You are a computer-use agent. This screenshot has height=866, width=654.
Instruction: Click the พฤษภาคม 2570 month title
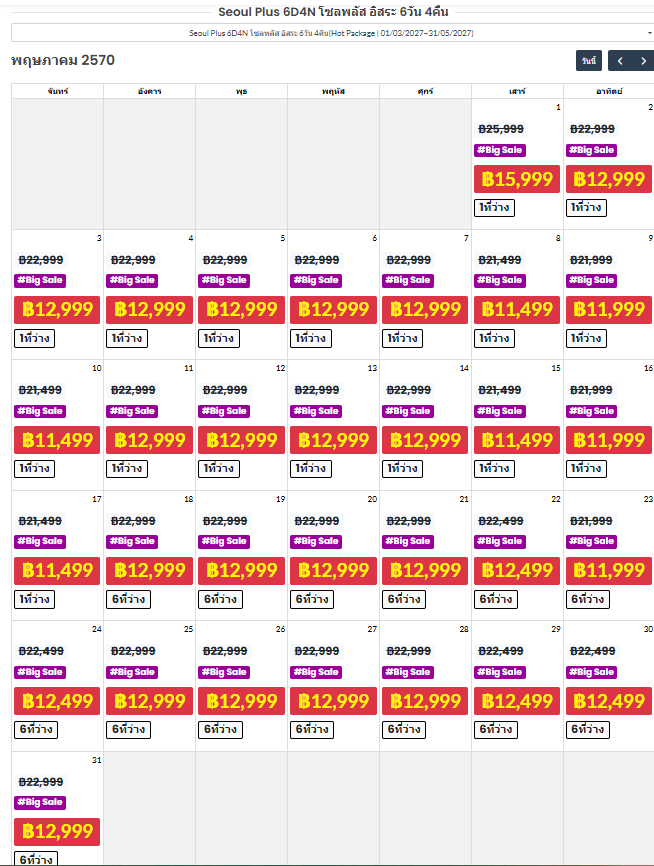[x=63, y=60]
